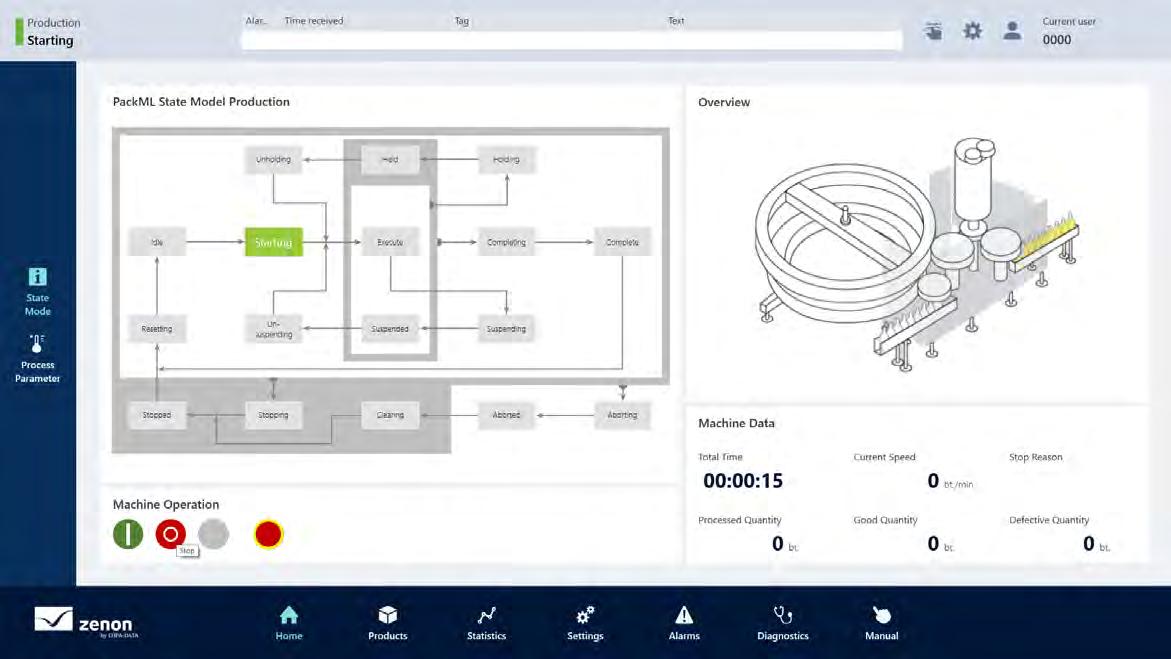This screenshot has width=1171, height=659.
Task: Click the Good Quantity label
Action: coord(885,519)
